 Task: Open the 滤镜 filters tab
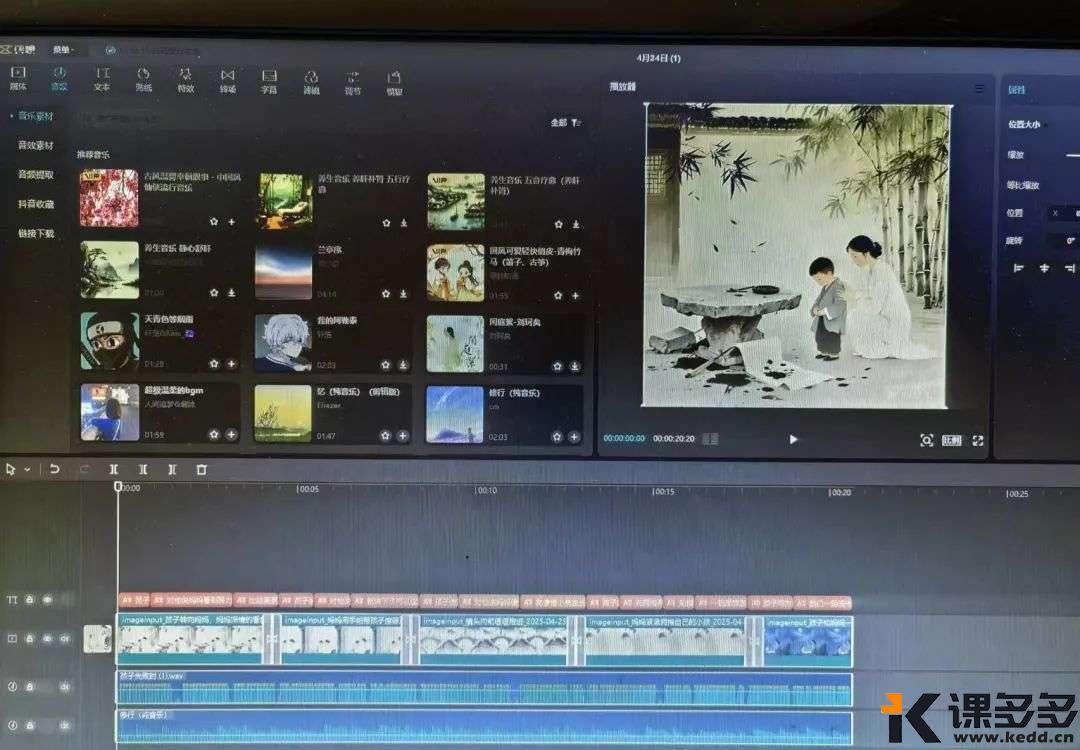coord(311,83)
